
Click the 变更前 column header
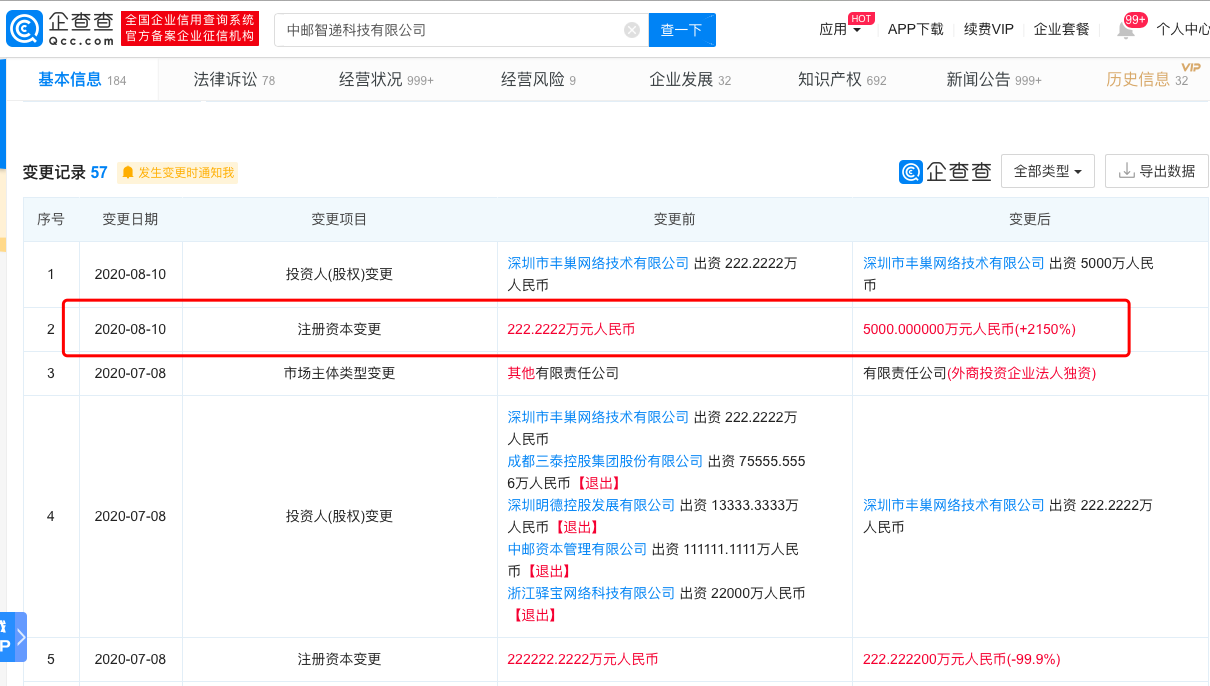[x=674, y=219]
